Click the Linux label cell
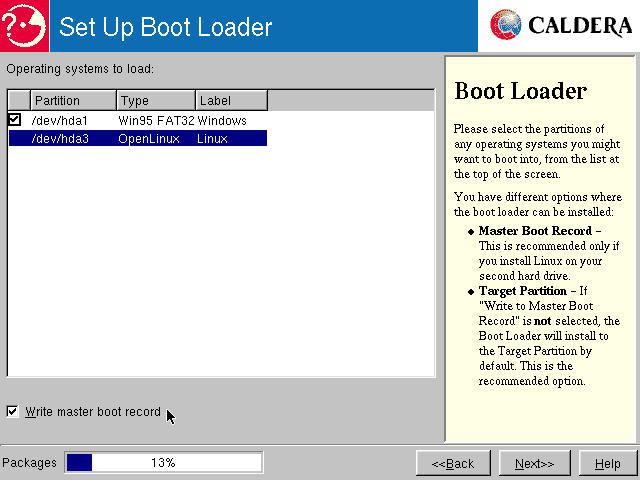 point(213,138)
